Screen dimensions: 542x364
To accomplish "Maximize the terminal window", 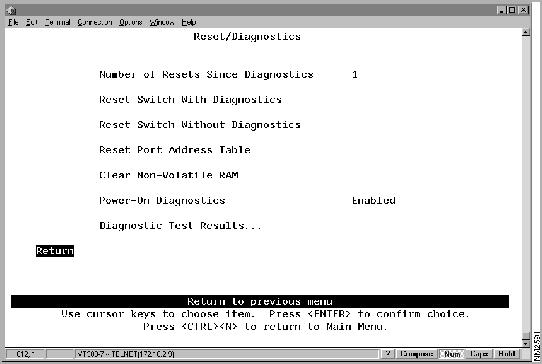I will coord(512,10).
